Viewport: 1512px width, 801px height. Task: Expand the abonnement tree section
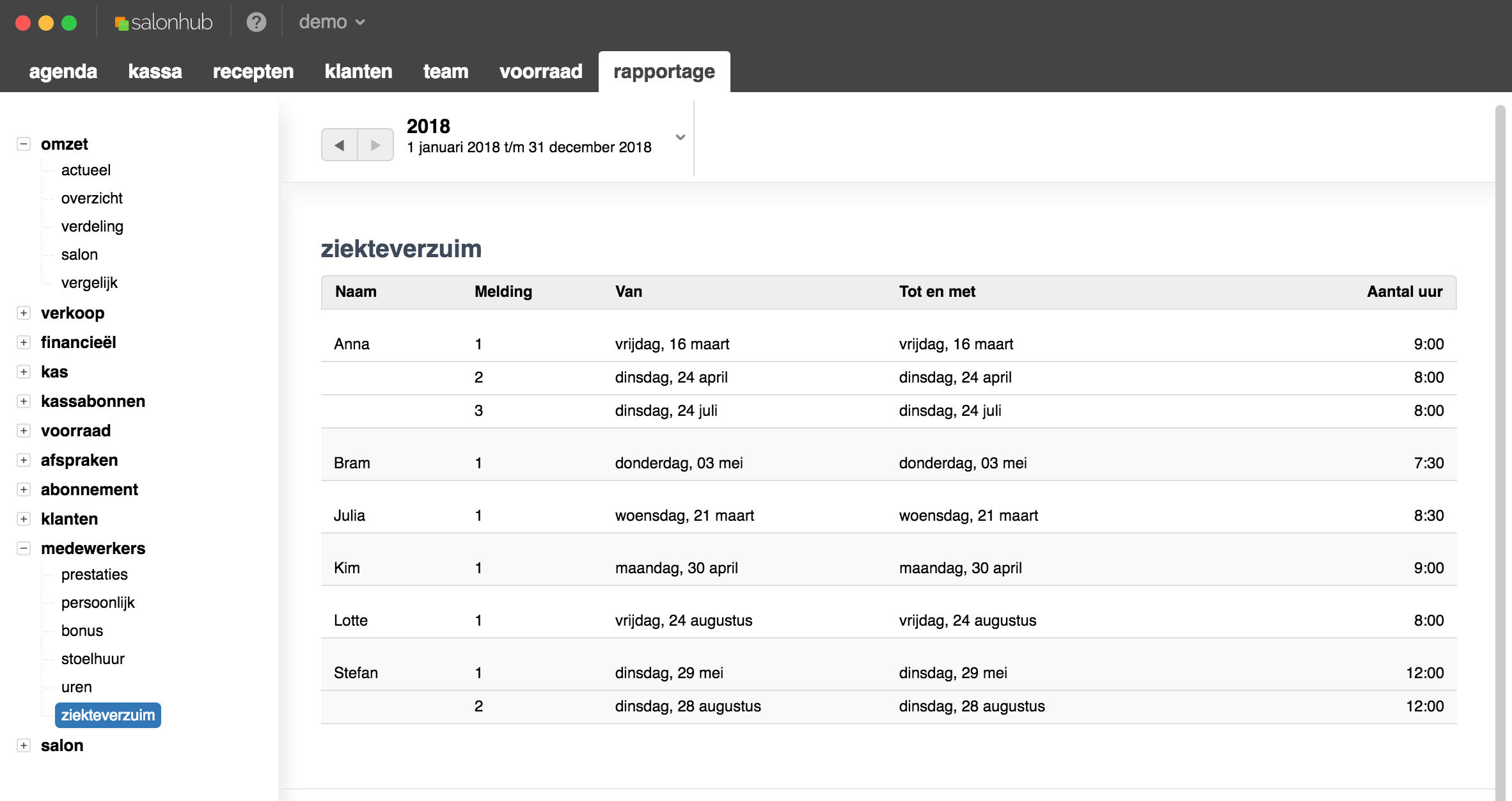(24, 489)
